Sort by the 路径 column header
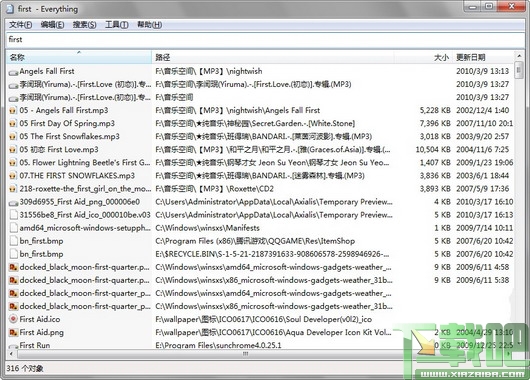Screen dimensions: 530x380 pyautogui.click(x=273, y=57)
